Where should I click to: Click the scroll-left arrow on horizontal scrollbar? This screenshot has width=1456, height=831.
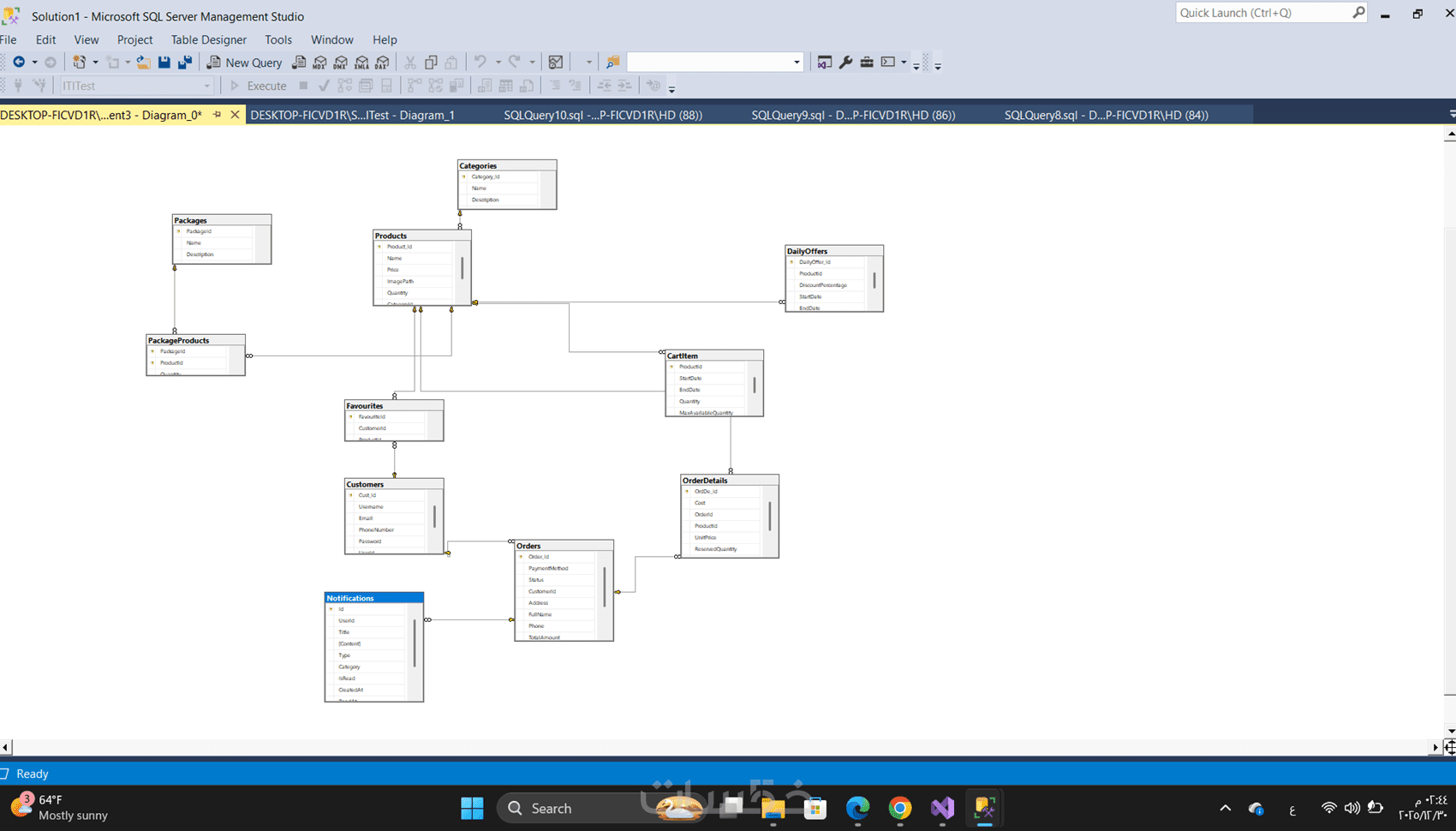(6, 747)
